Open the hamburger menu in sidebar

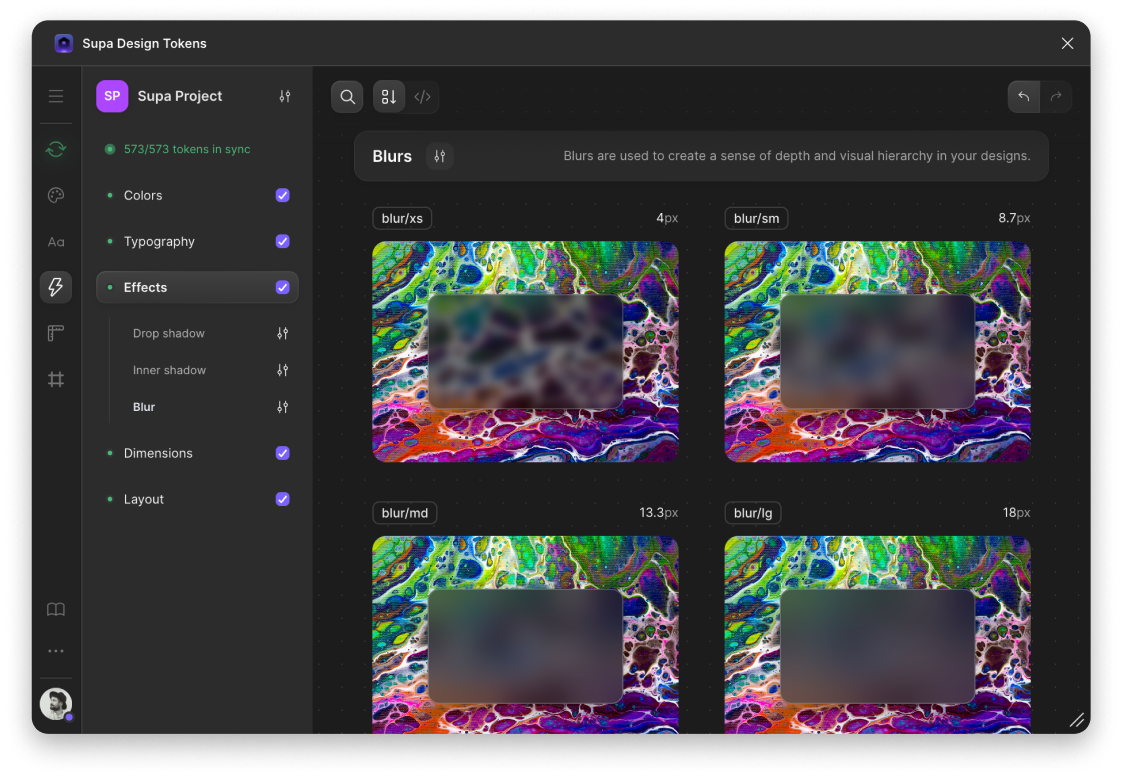click(x=56, y=96)
